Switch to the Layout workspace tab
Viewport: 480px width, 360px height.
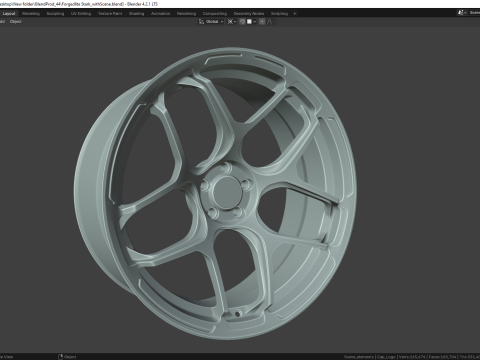[x=9, y=14]
